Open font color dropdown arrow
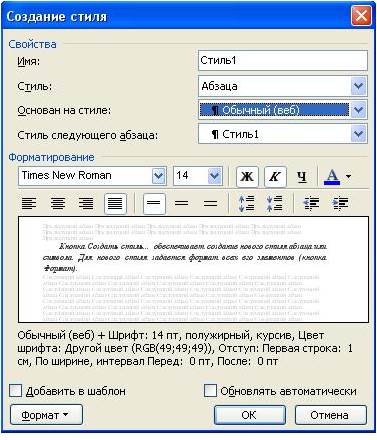 pyautogui.click(x=349, y=176)
